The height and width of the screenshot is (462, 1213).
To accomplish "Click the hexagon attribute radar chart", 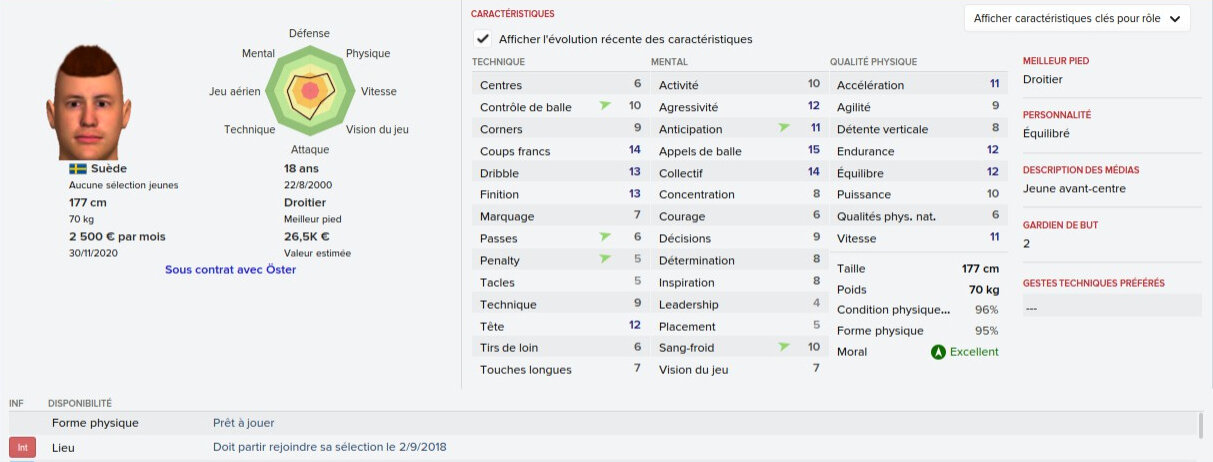I will pos(309,91).
